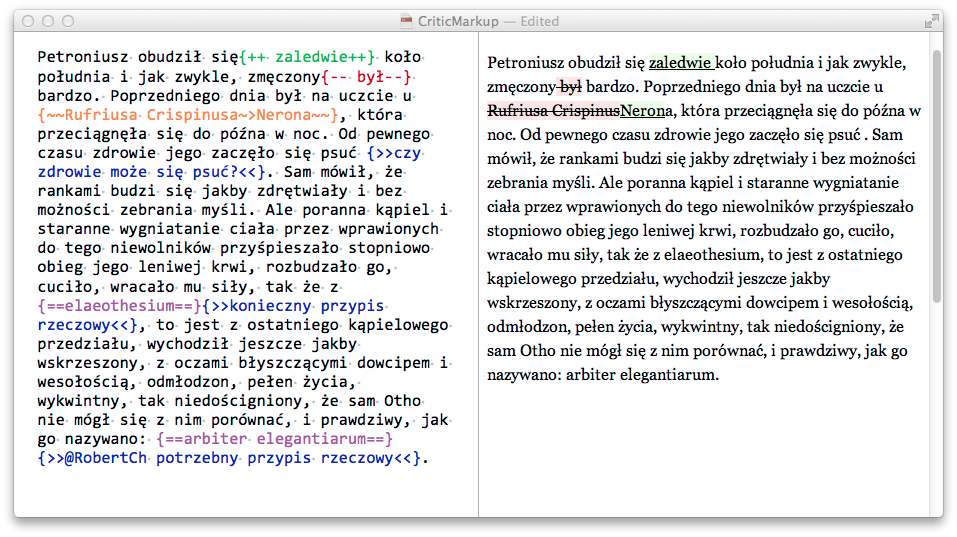The width and height of the screenshot is (957, 537).
Task: Click struck-through "Rufriusa Crispinus" in preview
Action: tap(554, 111)
